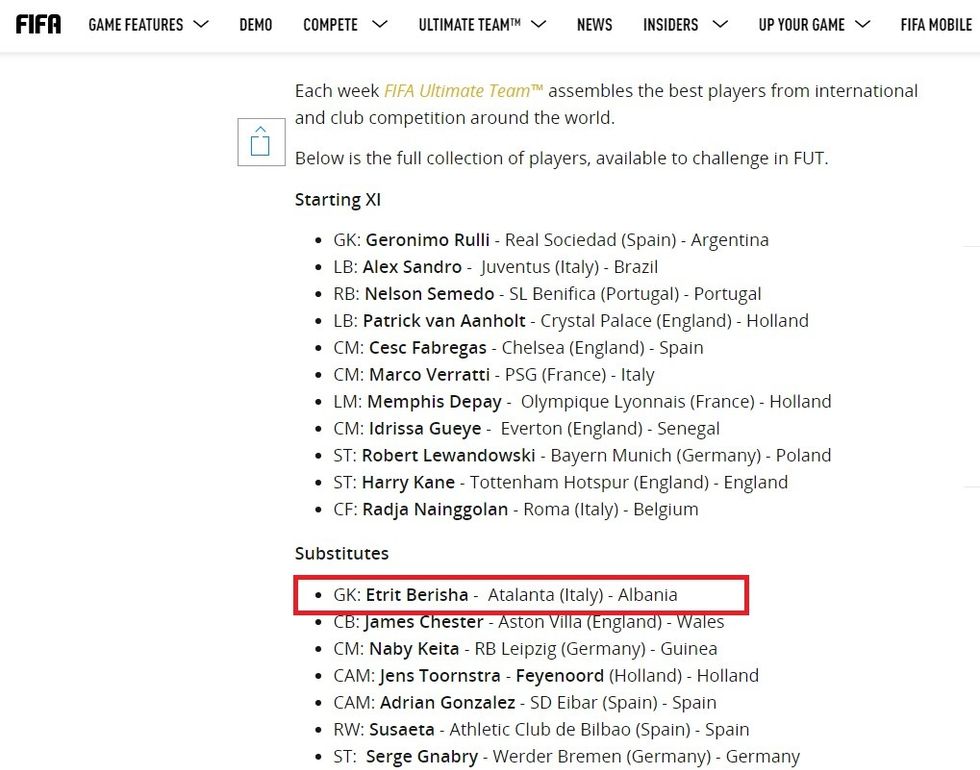
Task: Click the Geronimo Rulli goalkeeper entry
Action: coord(428,240)
